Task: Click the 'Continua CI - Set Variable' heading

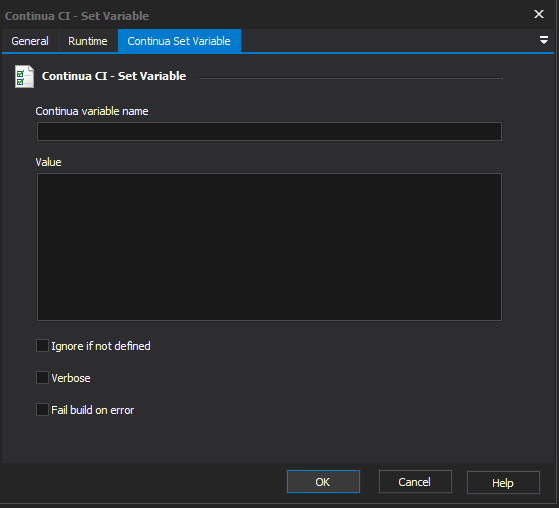Action: (x=114, y=76)
